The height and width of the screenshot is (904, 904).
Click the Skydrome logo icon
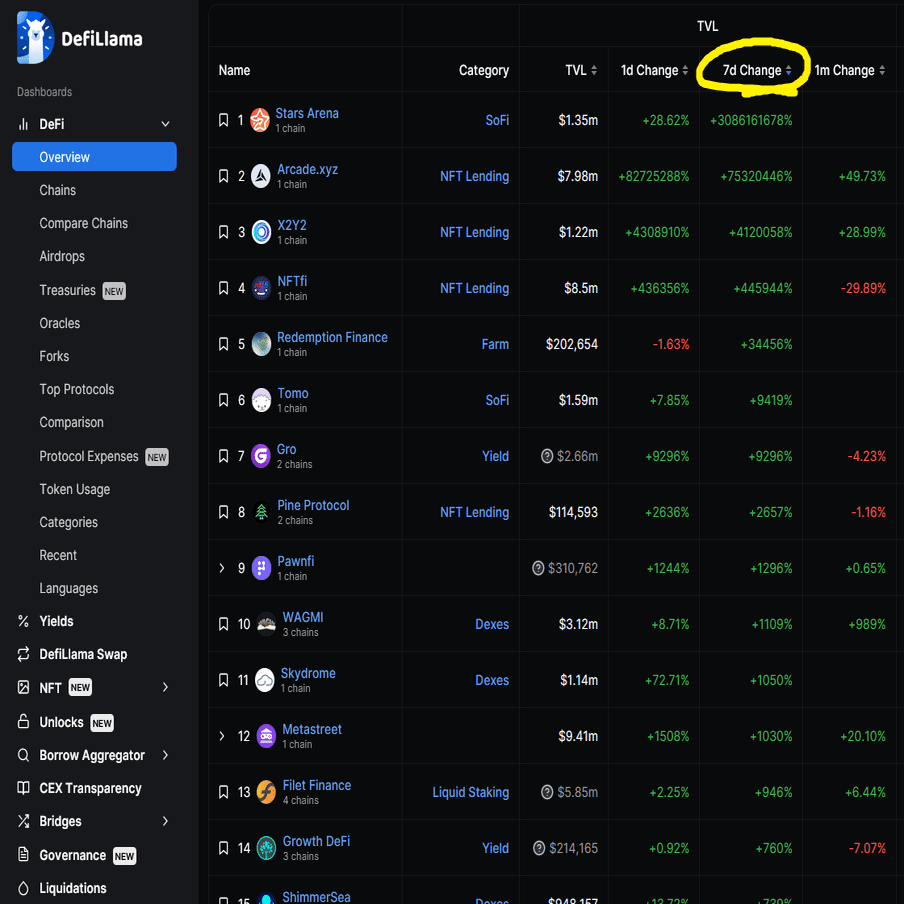pyautogui.click(x=265, y=680)
